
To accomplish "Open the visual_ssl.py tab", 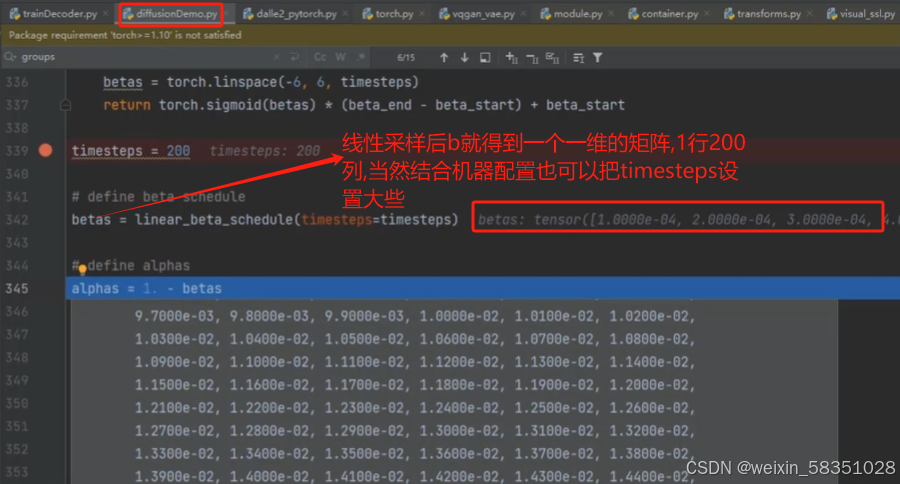I will coord(861,14).
